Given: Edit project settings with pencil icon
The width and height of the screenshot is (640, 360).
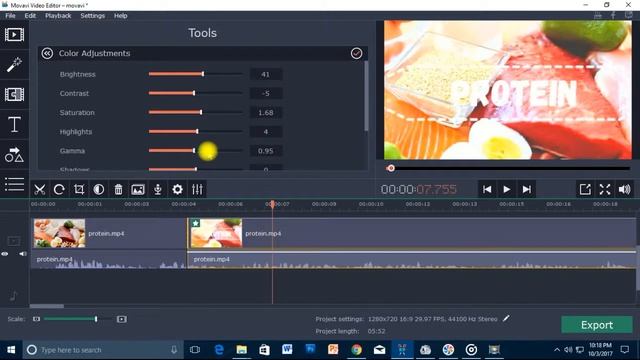Looking at the screenshot, I should point(506,318).
